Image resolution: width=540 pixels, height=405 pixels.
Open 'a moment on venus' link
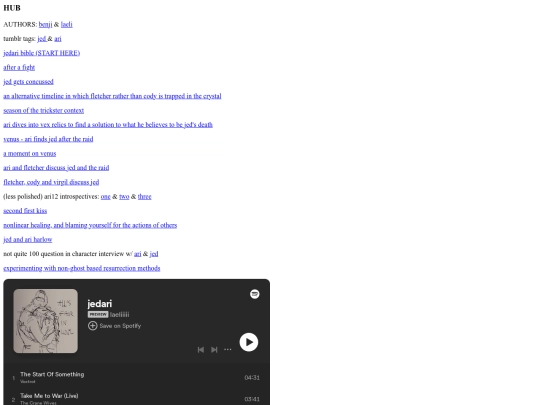click(x=30, y=154)
